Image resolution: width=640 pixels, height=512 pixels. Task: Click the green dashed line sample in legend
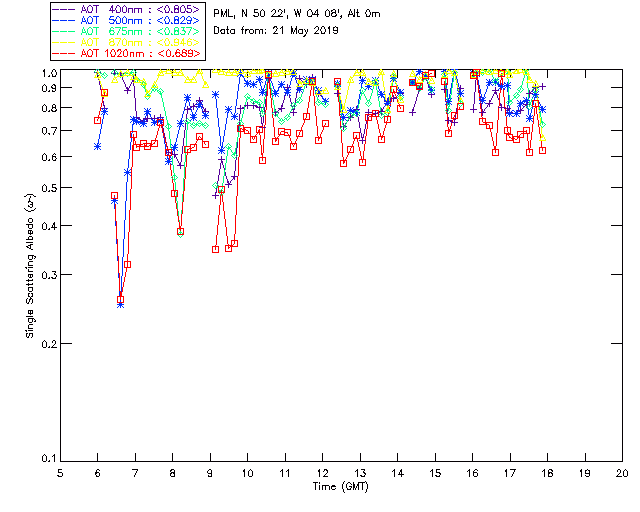tap(64, 31)
